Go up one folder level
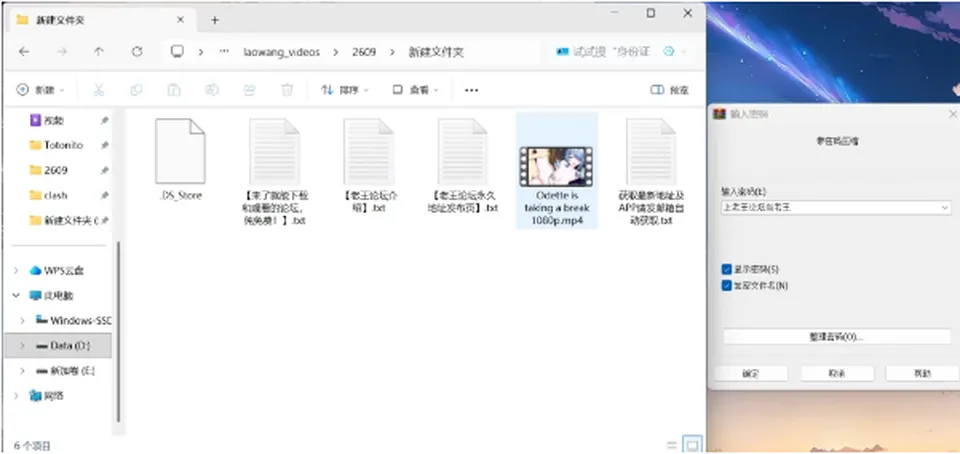Viewport: 960px width, 454px height. (x=99, y=52)
